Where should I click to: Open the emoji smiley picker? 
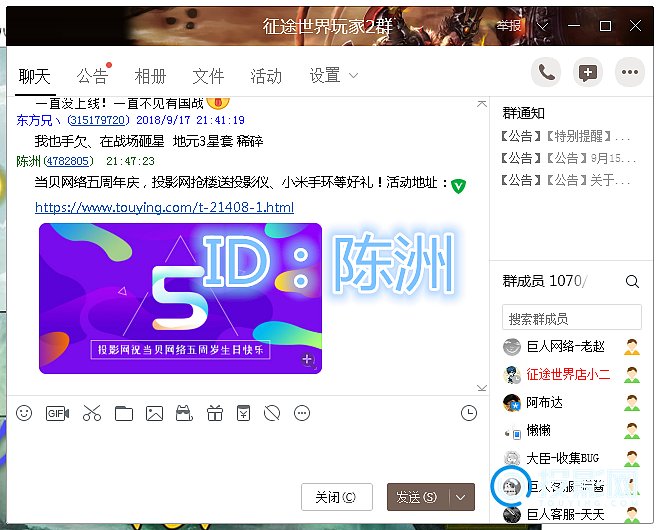[24, 413]
